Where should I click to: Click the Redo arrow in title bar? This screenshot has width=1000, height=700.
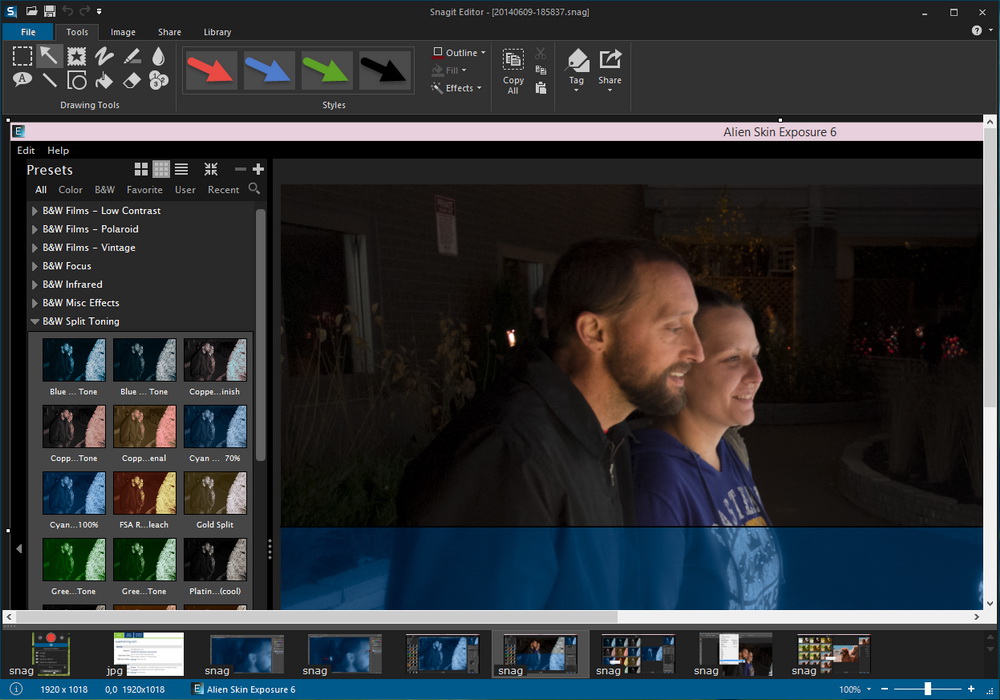[x=84, y=11]
